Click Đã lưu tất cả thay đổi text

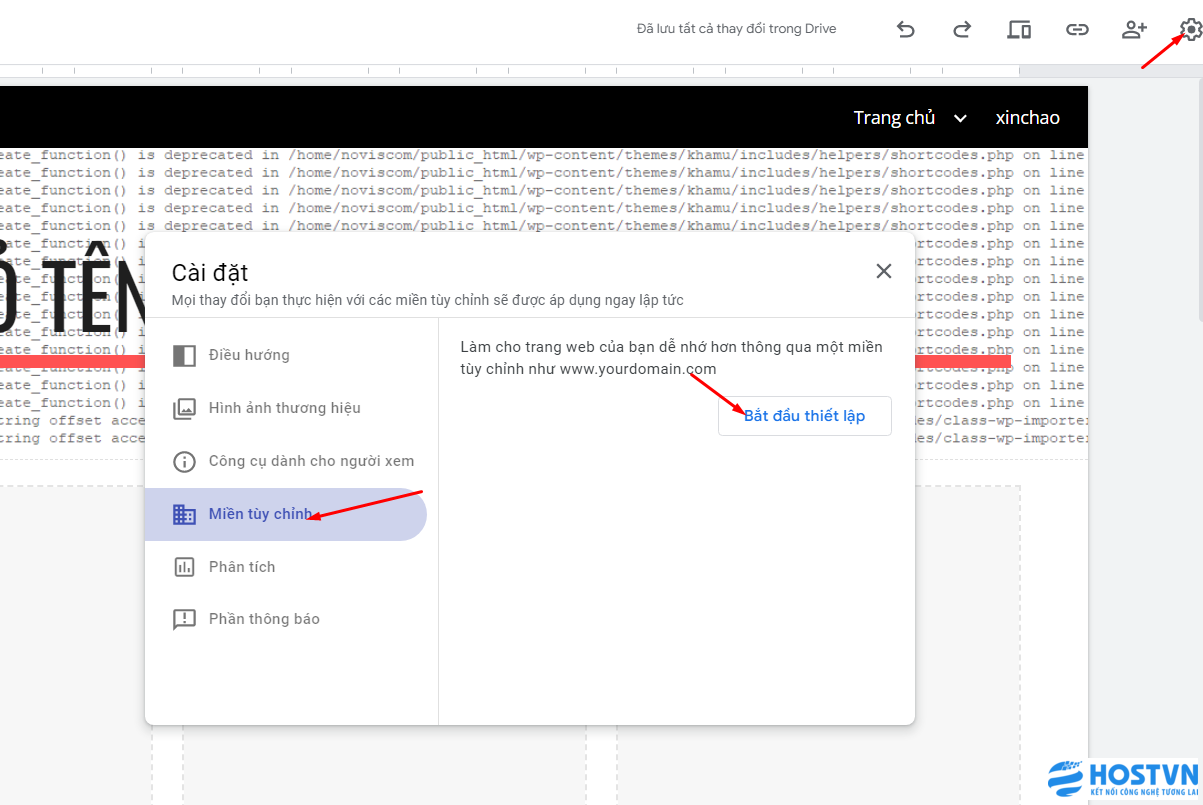(x=736, y=29)
